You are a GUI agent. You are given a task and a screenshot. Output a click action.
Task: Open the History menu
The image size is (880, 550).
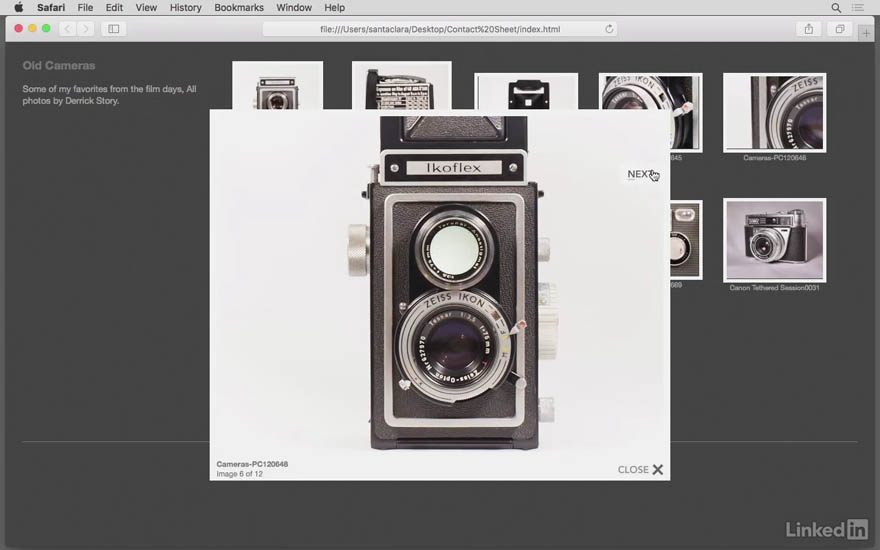coord(185,7)
